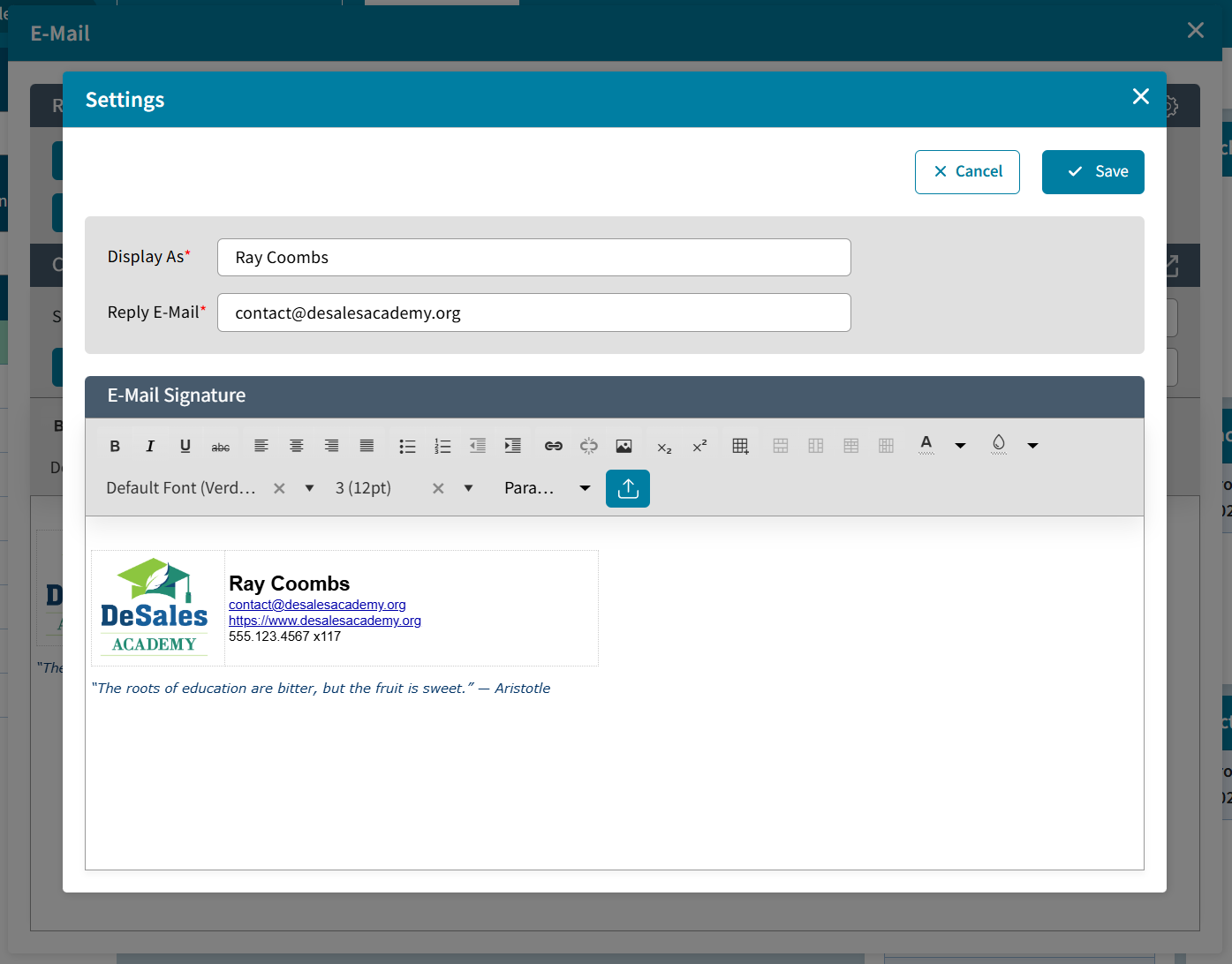The image size is (1232, 964).
Task: Increase the text indent
Action: pos(513,445)
